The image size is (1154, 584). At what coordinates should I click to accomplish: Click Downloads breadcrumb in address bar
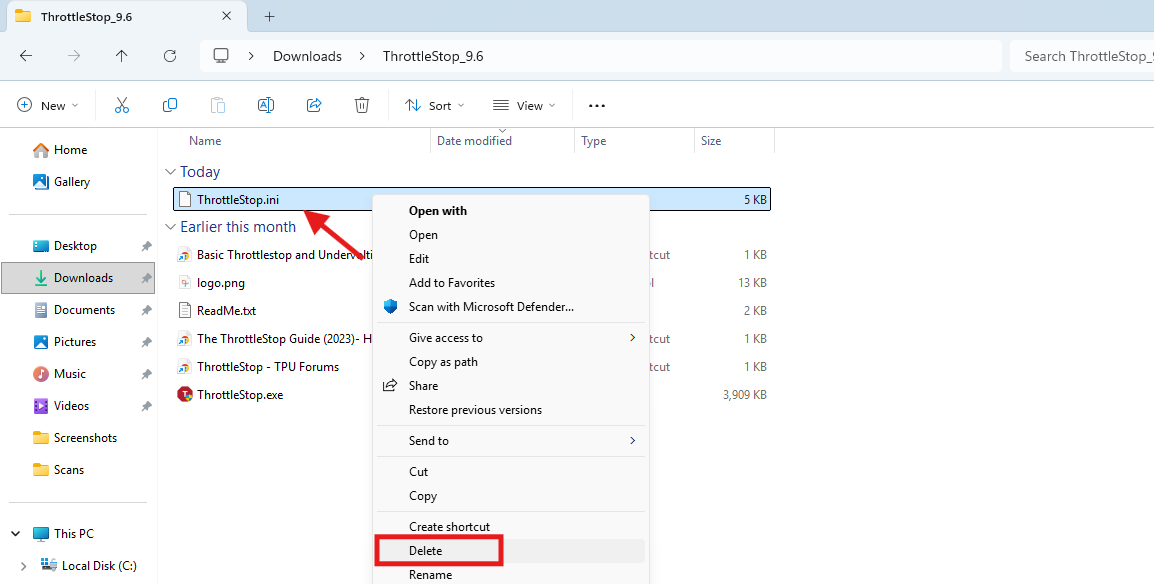pos(308,57)
